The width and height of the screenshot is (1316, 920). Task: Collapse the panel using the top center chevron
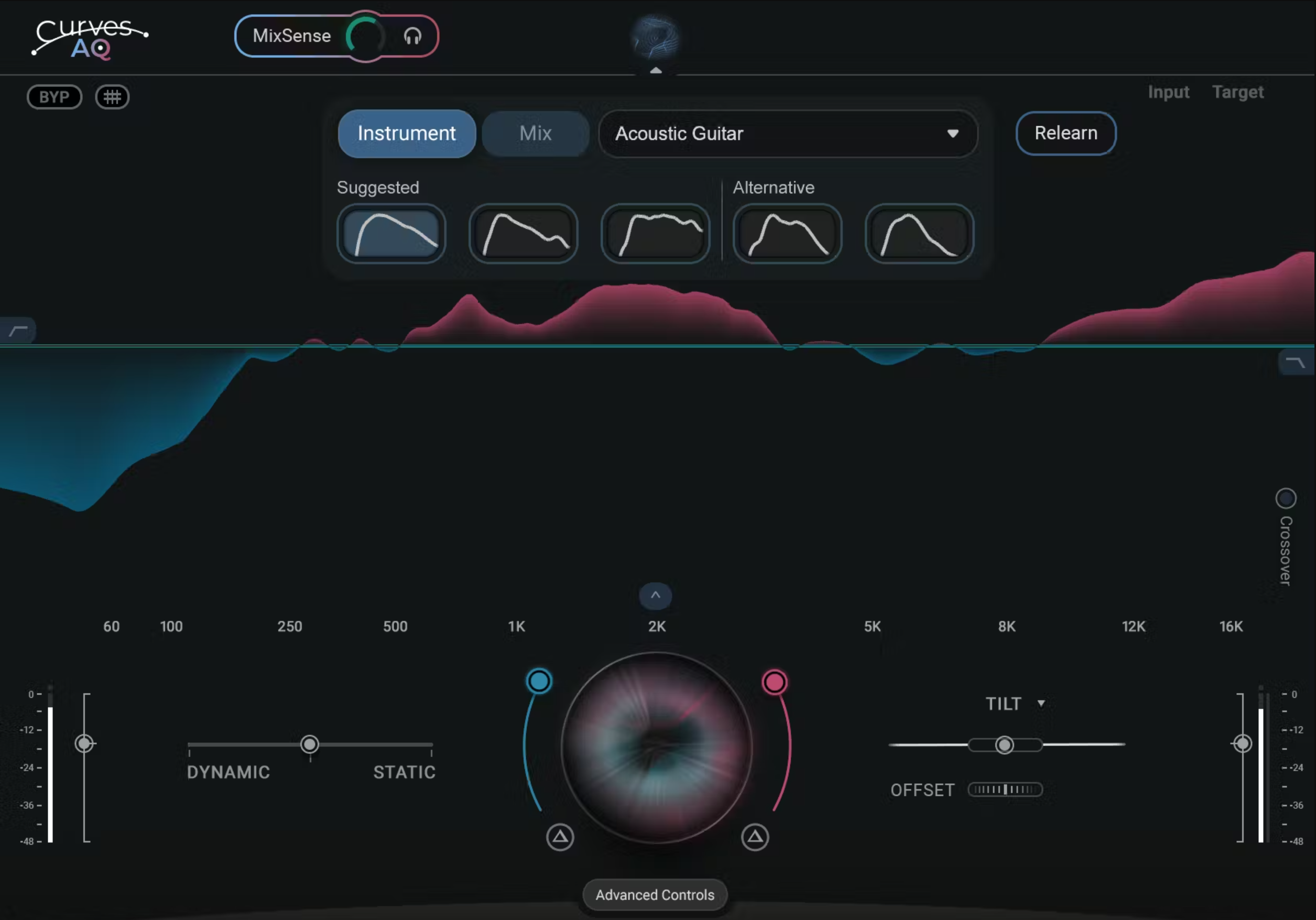click(x=655, y=69)
